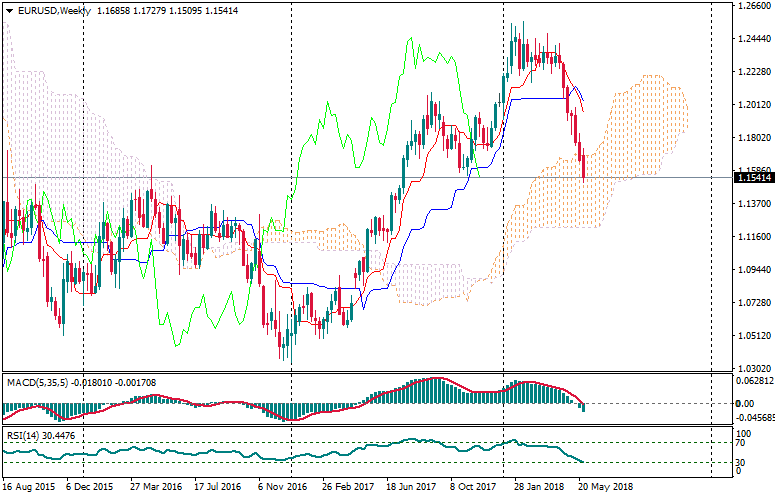Click the 16 Aug 2015 date label
The image size is (775, 498).
click(27, 488)
